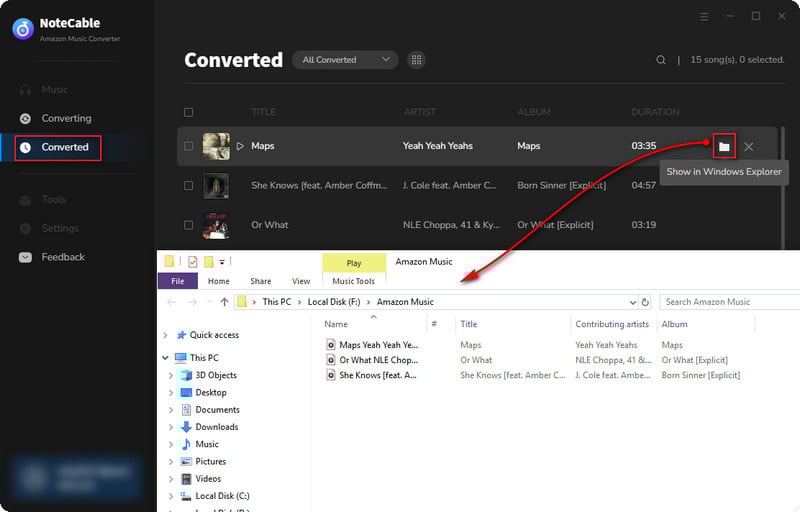Open the Customize Quick Access Toolbar arrow
This screenshot has height=512, width=800.
pyautogui.click(x=222, y=262)
